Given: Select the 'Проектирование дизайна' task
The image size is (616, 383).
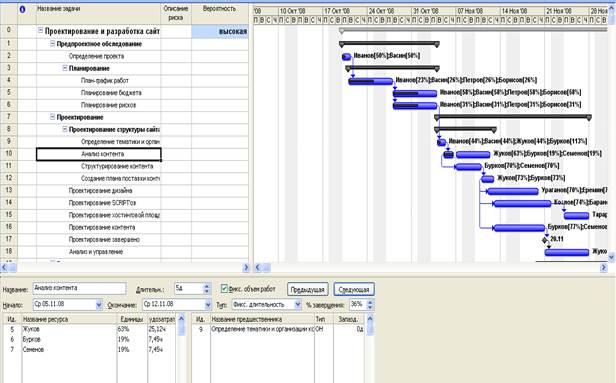Looking at the screenshot, I should 100,191.
